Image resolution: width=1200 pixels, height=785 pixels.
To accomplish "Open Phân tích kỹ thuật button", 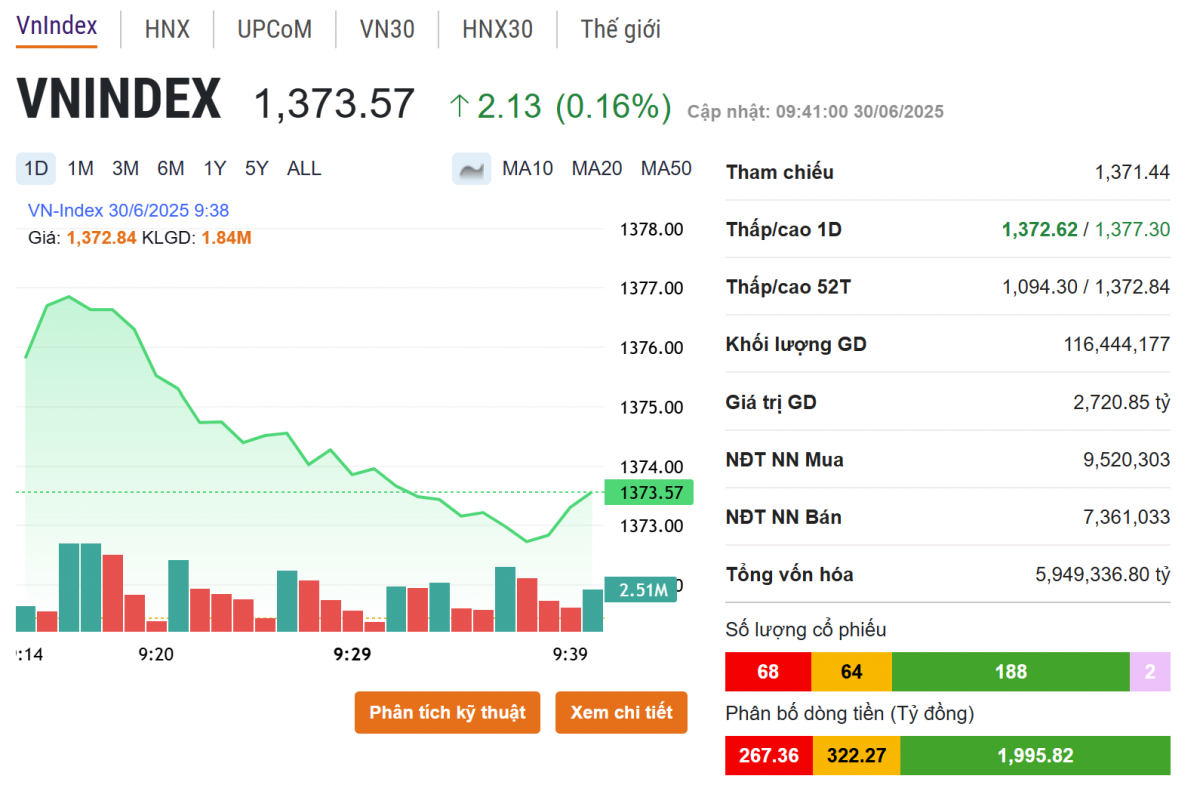I will 447,713.
